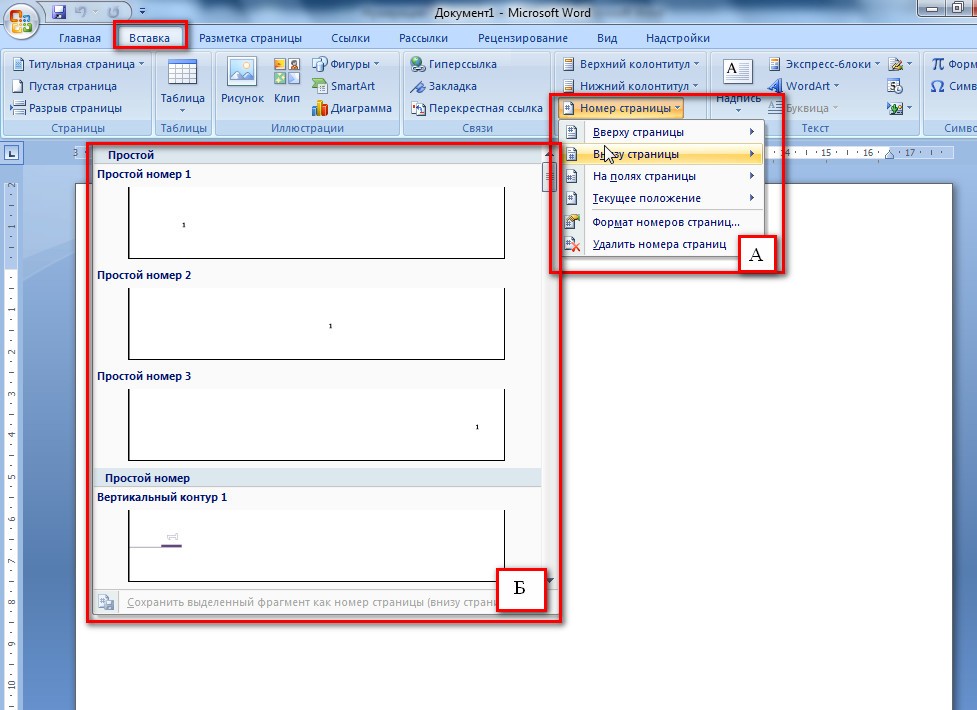Choose Внизу страницы in the menu

pyautogui.click(x=661, y=154)
